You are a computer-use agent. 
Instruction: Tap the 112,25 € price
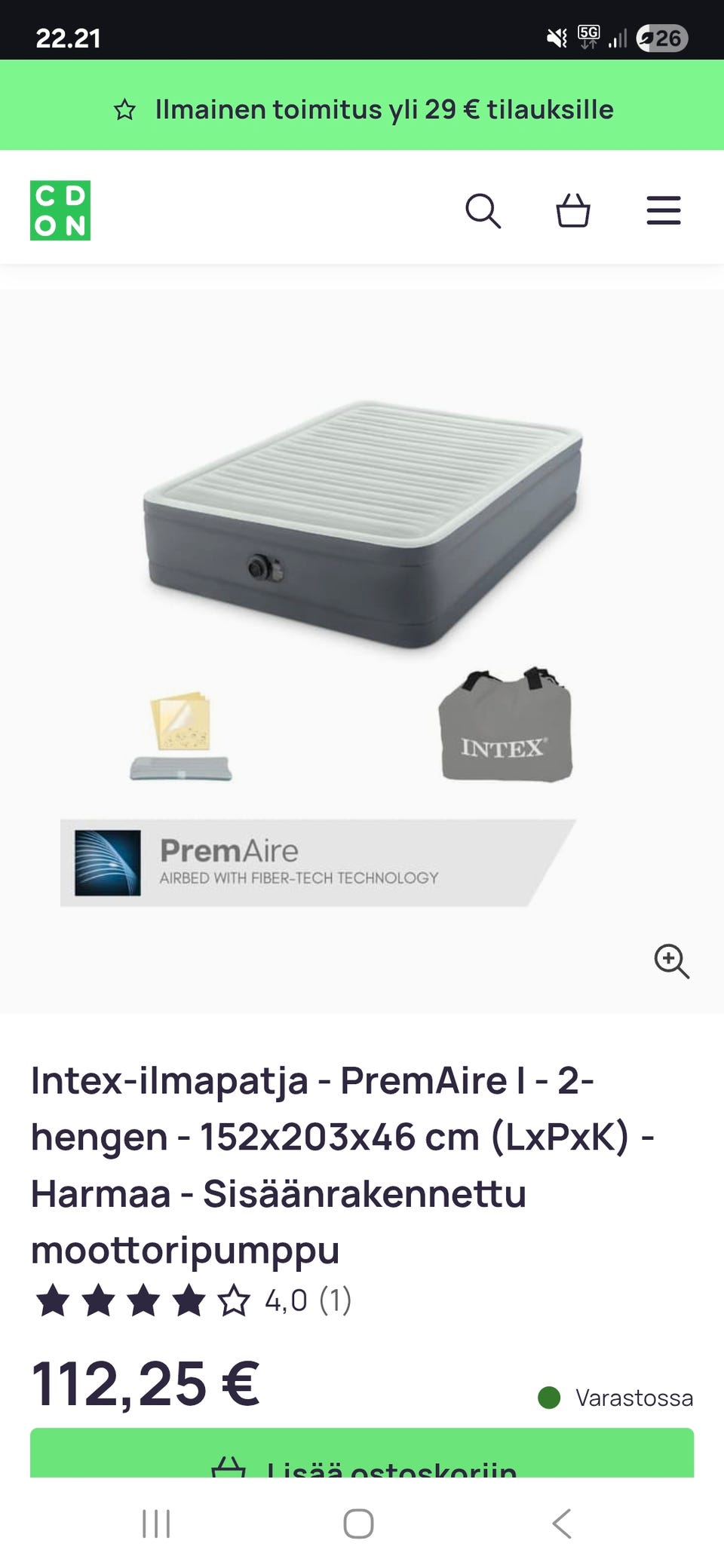[x=146, y=1383]
